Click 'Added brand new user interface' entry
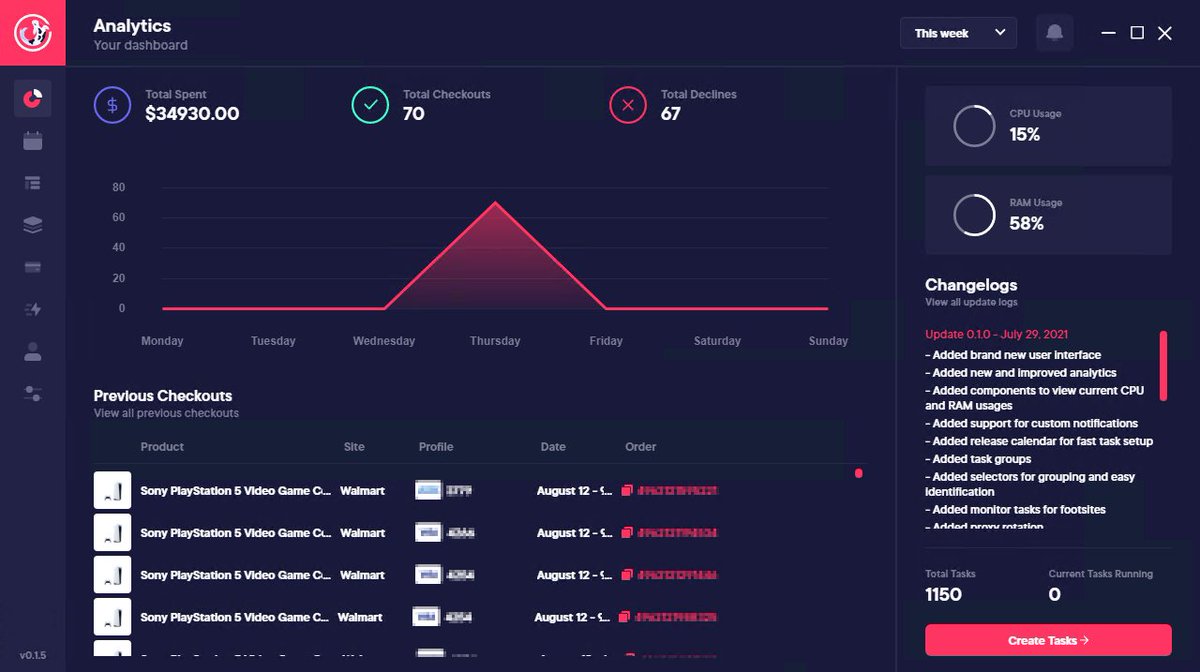The height and width of the screenshot is (672, 1200). 1013,355
